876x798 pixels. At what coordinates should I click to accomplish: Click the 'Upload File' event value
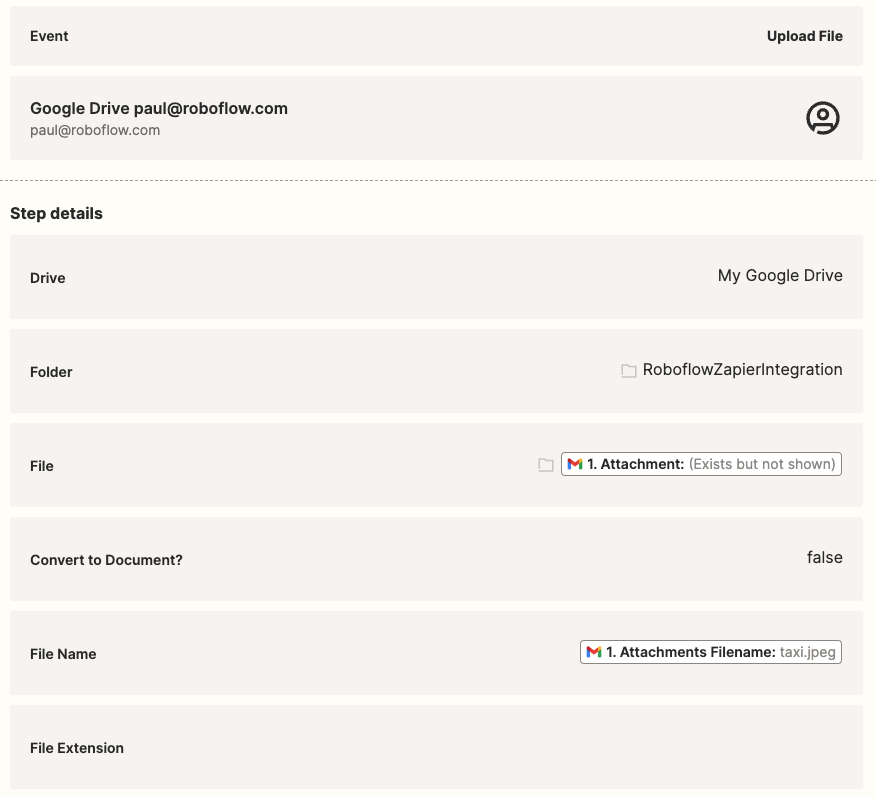click(x=804, y=36)
